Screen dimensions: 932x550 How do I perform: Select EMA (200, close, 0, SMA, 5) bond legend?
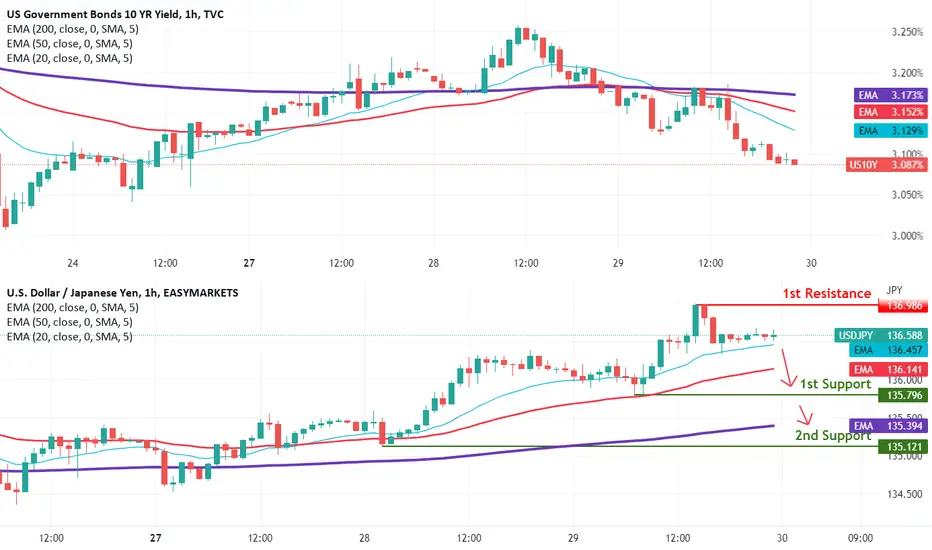point(73,29)
